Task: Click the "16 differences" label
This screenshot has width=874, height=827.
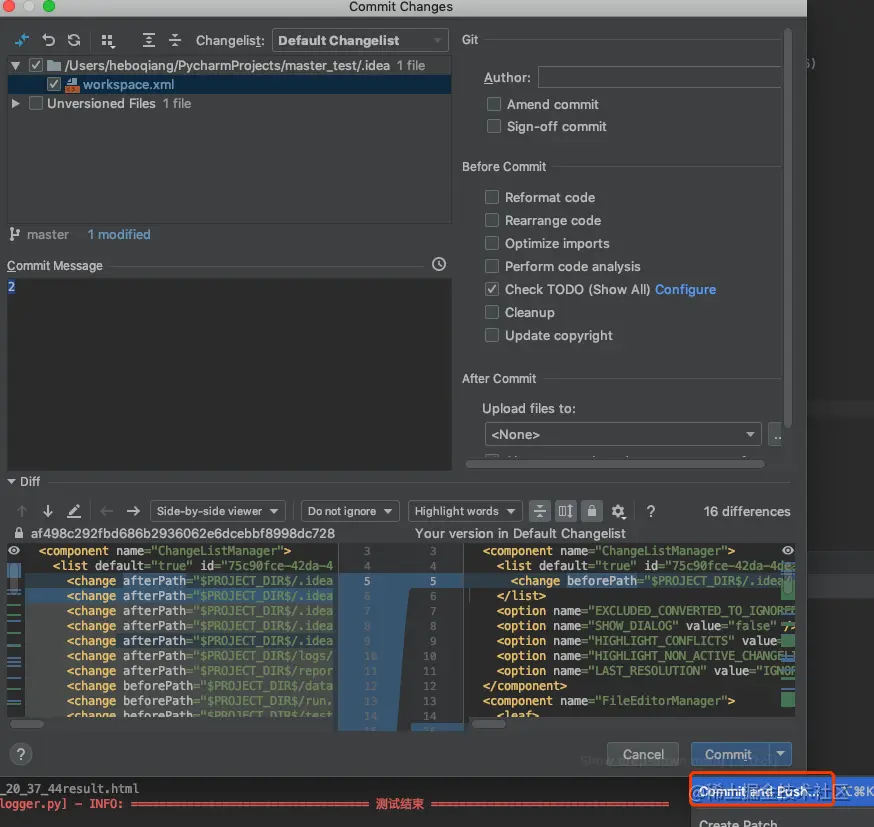Action: click(746, 511)
